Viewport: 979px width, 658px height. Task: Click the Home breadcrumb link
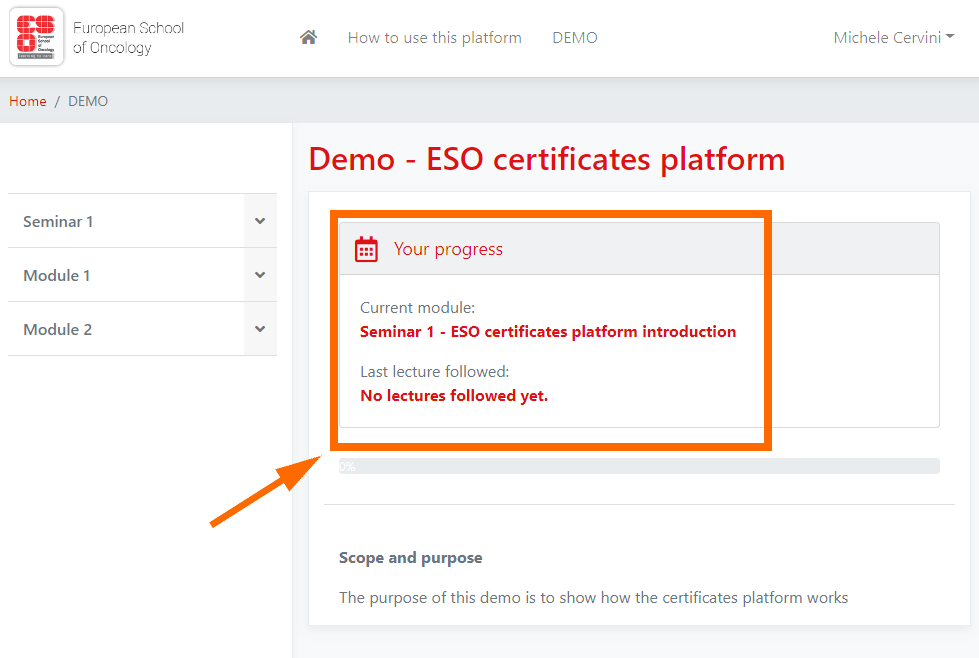[28, 101]
